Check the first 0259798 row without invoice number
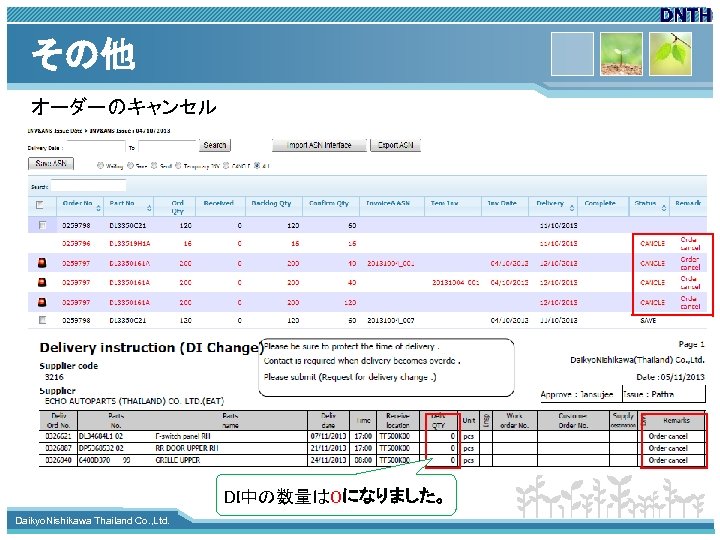 click(x=42, y=225)
